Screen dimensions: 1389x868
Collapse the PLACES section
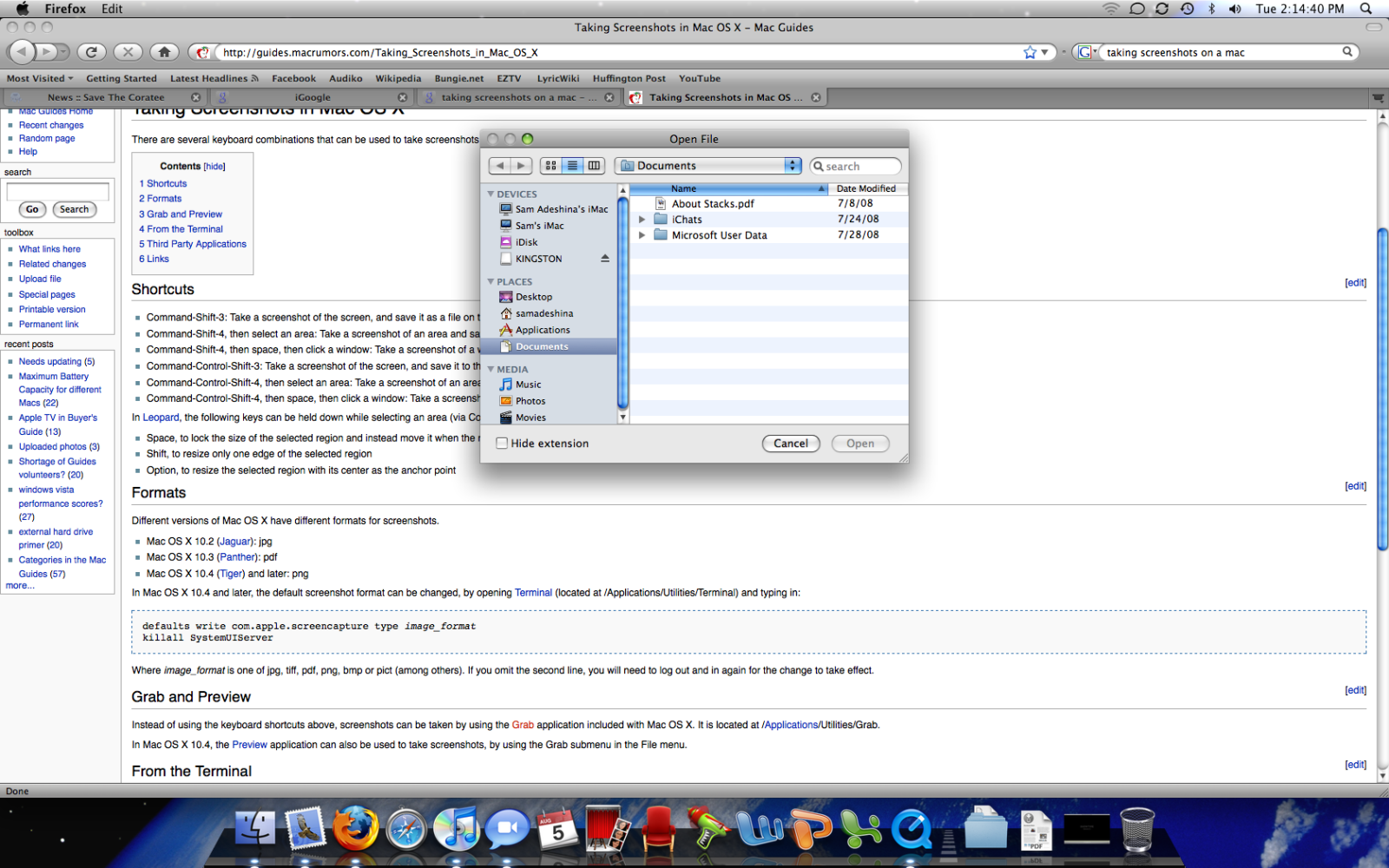(x=490, y=282)
